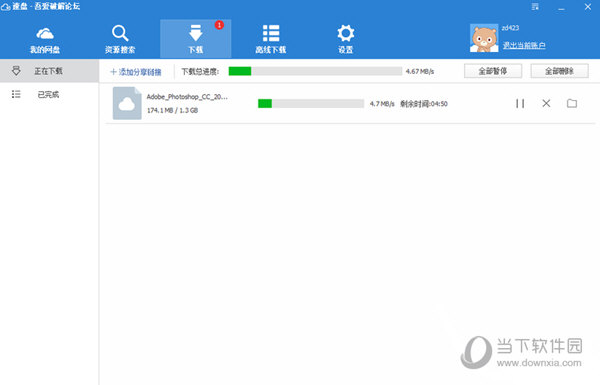Open folder for the Adobe_Photoshop_CC download
The height and width of the screenshot is (385, 600).
[572, 103]
